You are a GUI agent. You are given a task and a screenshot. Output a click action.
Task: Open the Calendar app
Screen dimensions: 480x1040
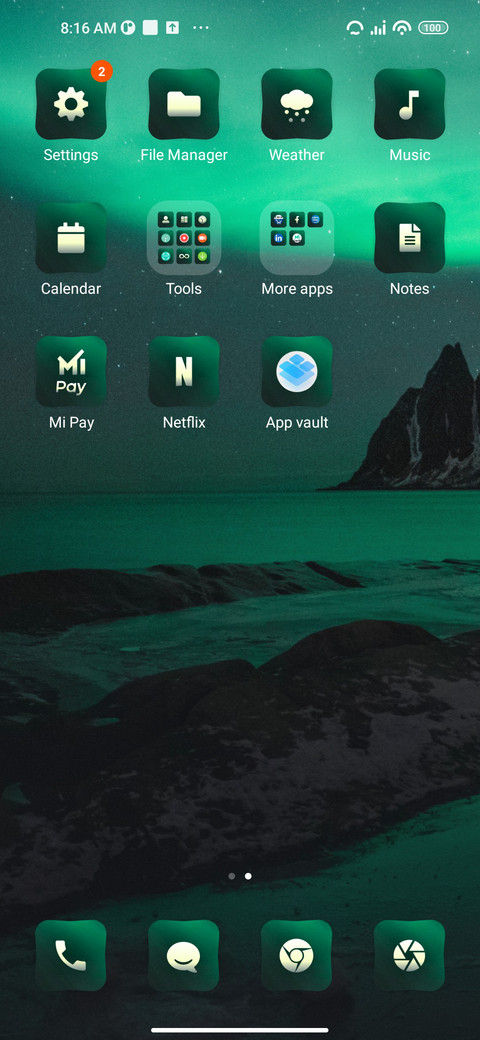71,237
